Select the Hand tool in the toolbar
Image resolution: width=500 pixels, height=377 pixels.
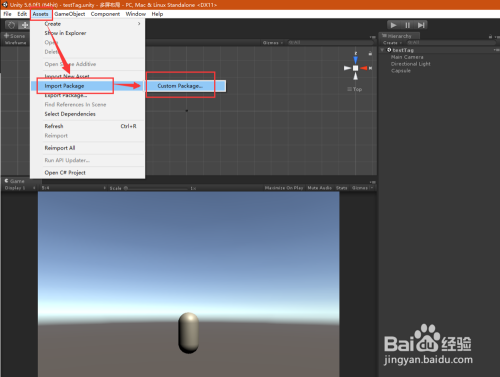[x=11, y=25]
